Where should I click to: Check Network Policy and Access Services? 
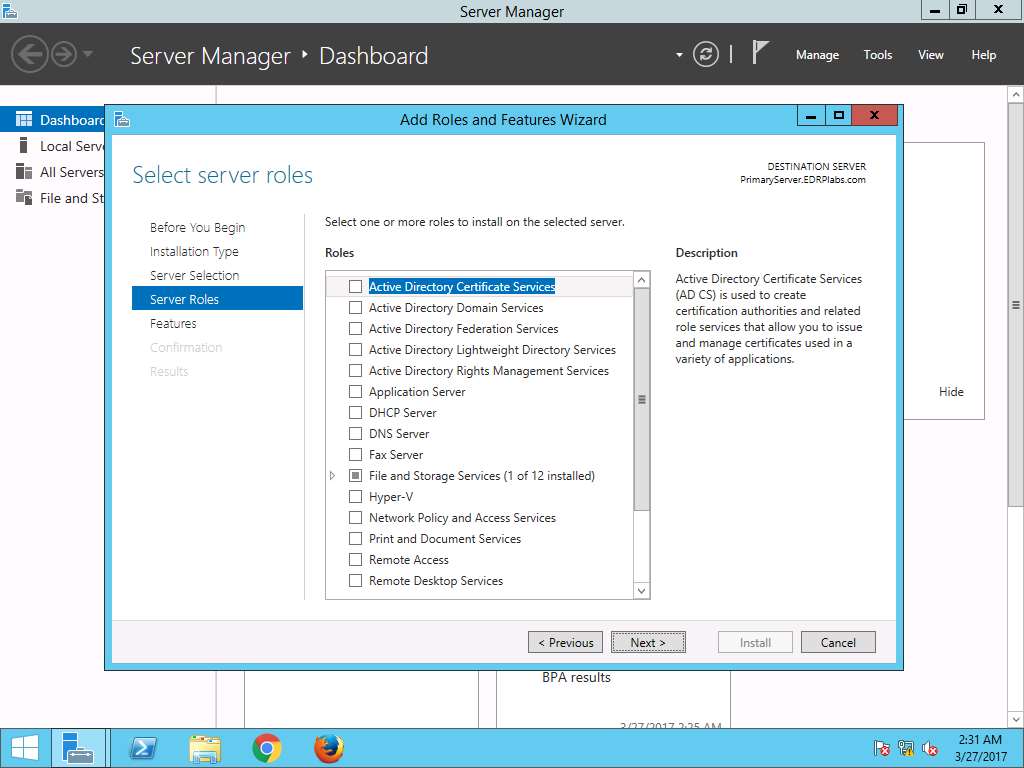point(355,517)
